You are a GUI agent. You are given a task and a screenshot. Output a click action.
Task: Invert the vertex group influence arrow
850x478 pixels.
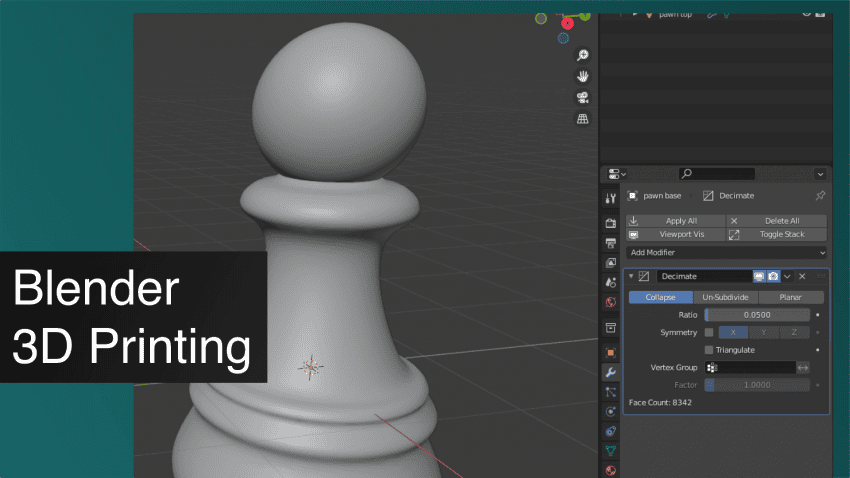[803, 367]
